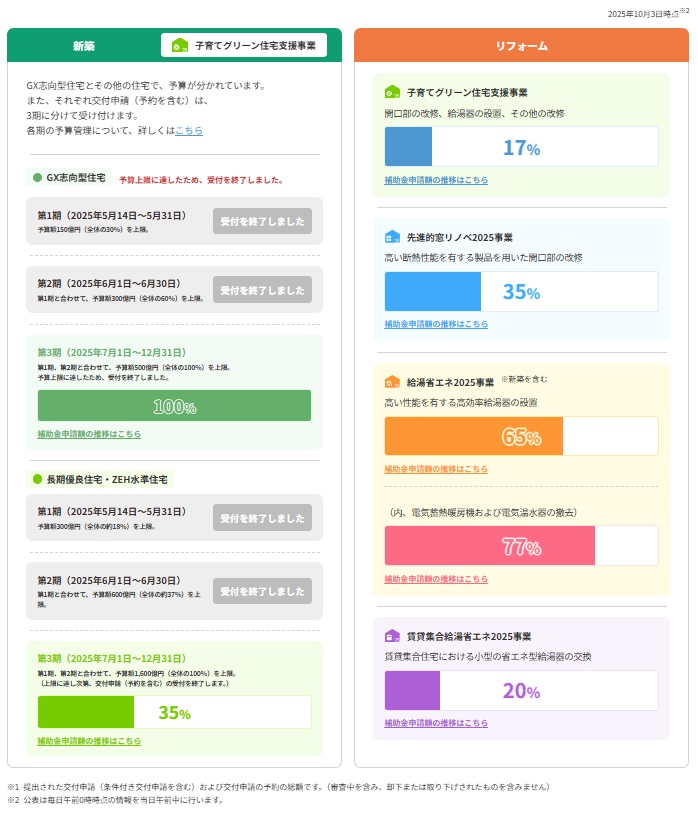Open 補助金申請額の推移 link under 先進的窓リノベ
The image size is (698, 814).
[436, 324]
